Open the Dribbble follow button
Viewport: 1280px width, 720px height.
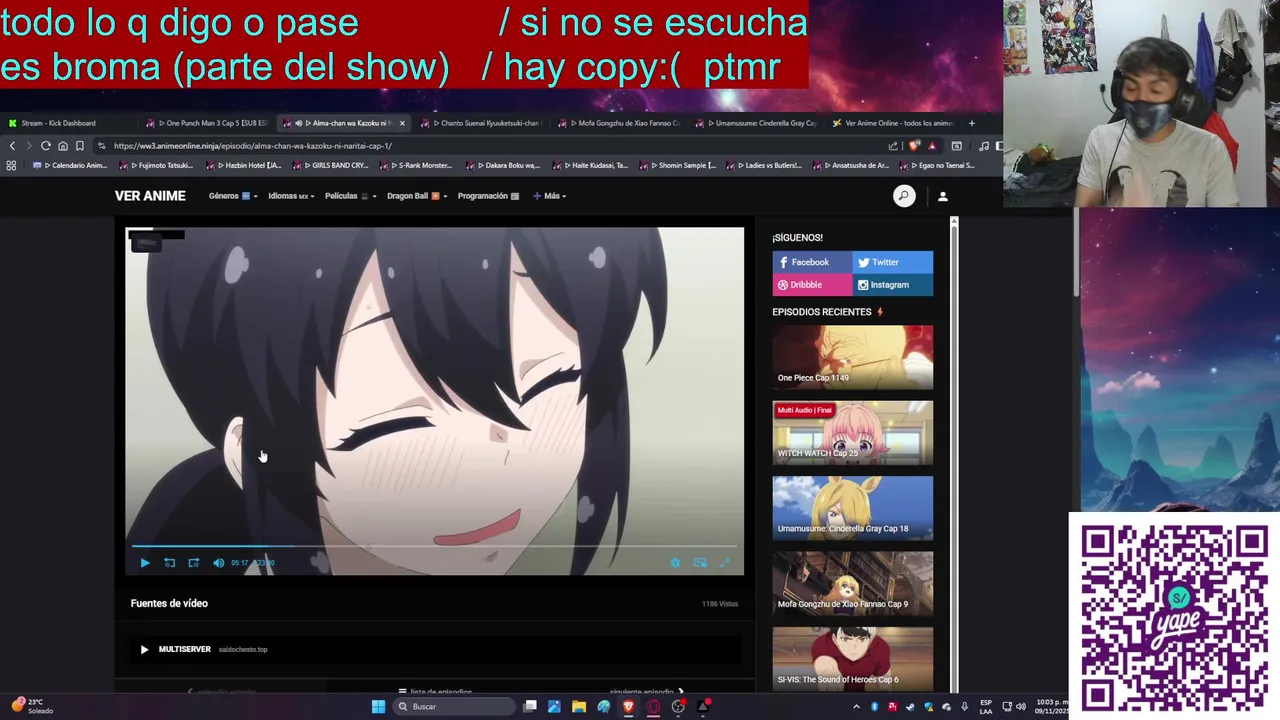coord(812,285)
